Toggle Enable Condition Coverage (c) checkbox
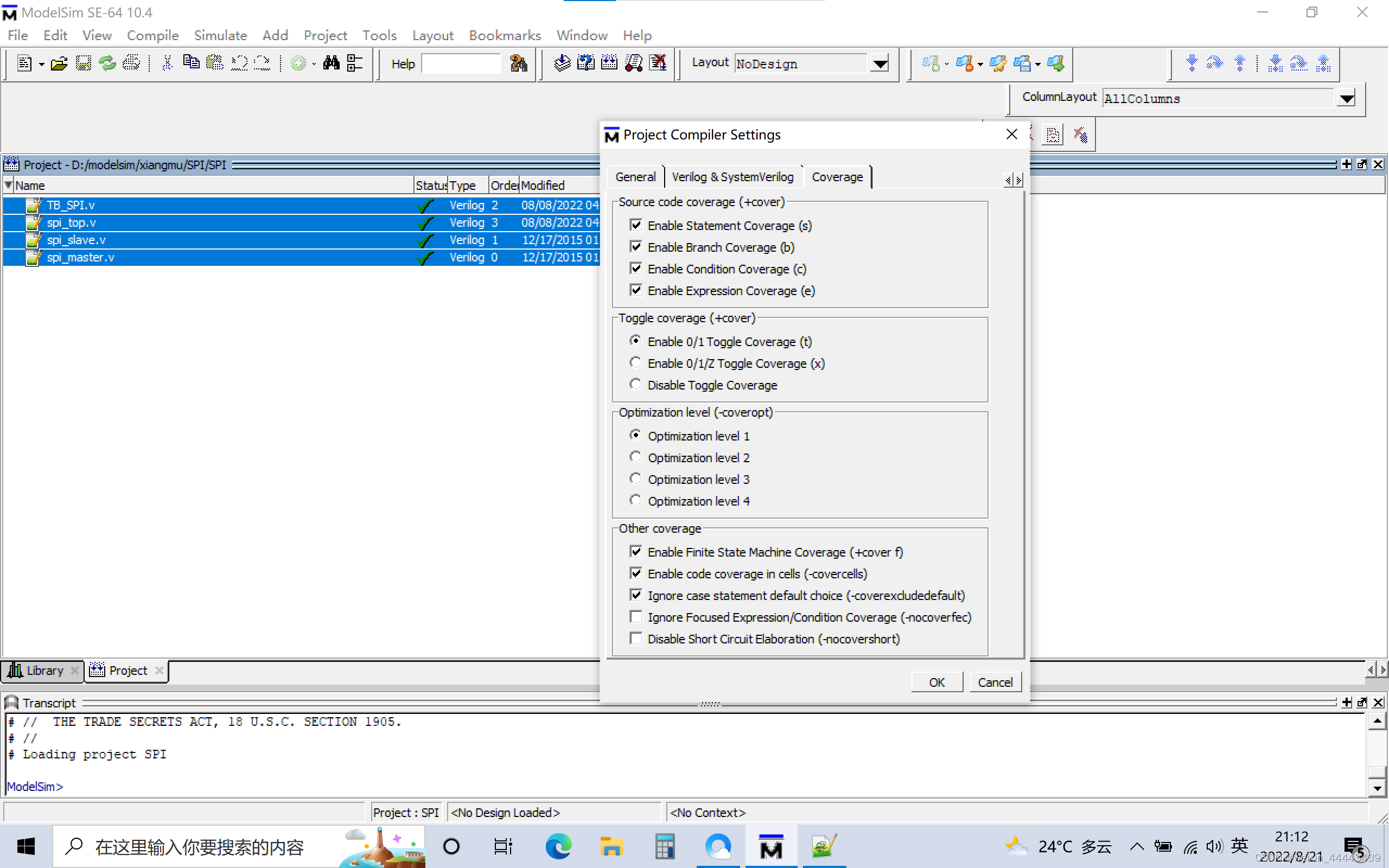The width and height of the screenshot is (1389, 868). point(635,269)
